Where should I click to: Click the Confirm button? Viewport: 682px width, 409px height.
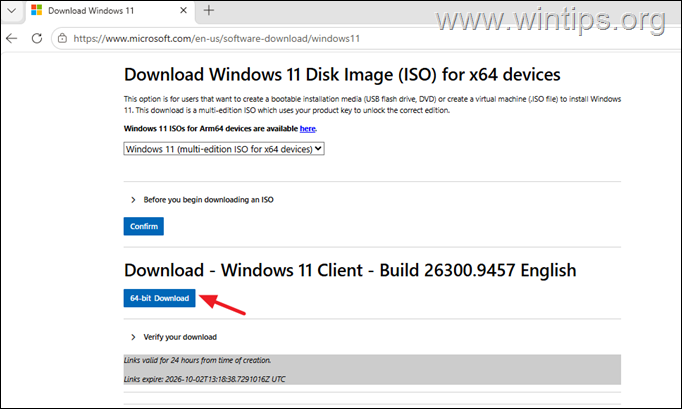[144, 226]
